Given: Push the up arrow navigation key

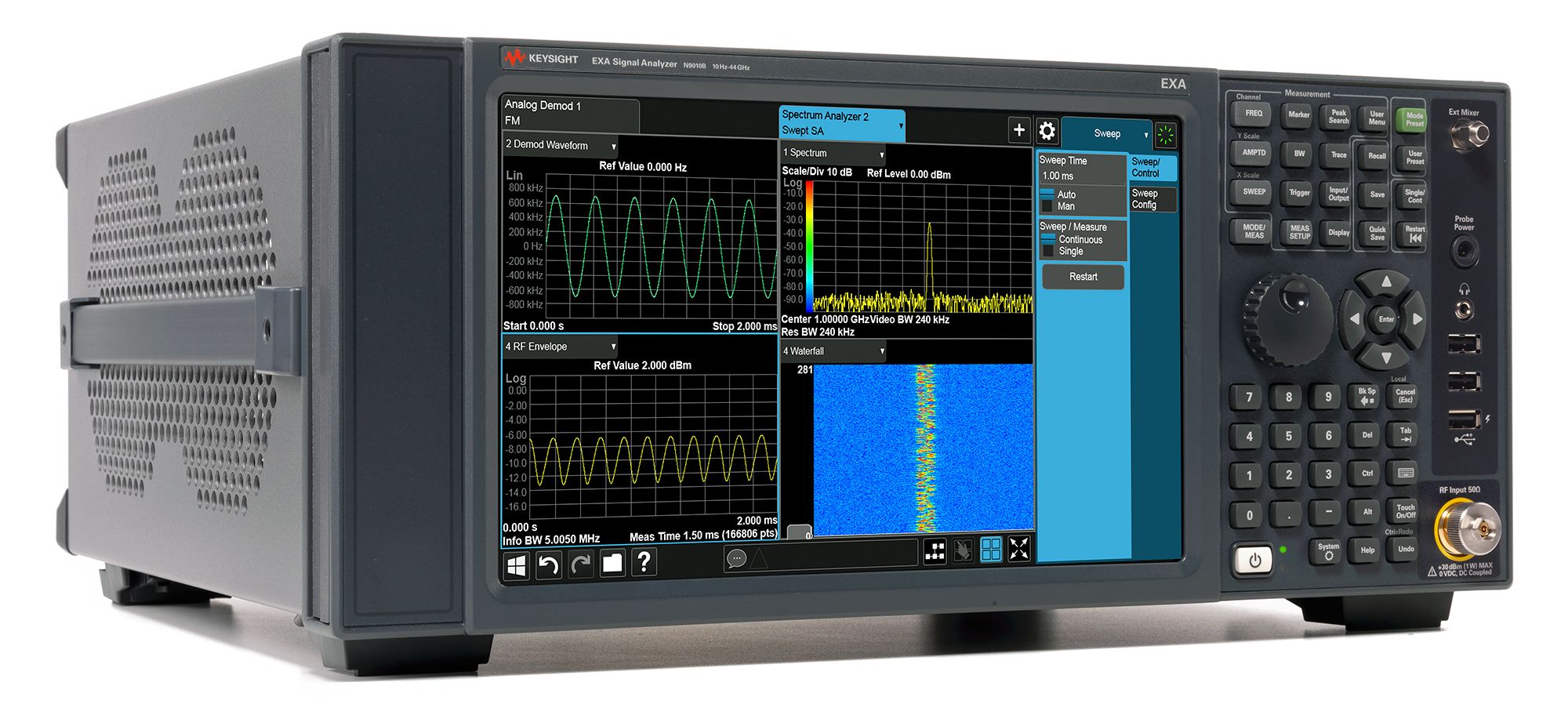Looking at the screenshot, I should click(x=1386, y=281).
